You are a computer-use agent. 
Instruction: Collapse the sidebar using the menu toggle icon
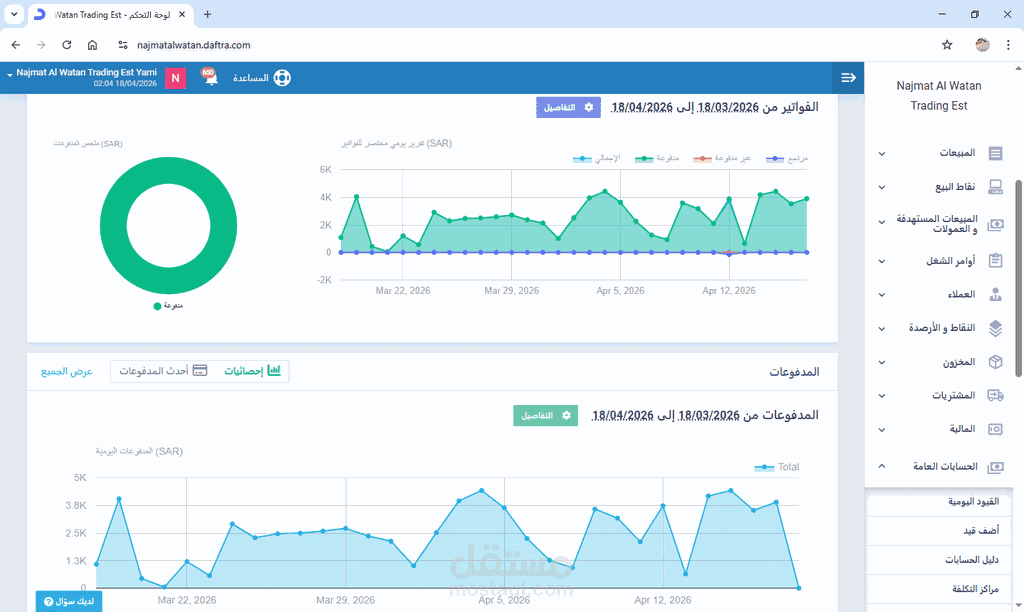[848, 78]
